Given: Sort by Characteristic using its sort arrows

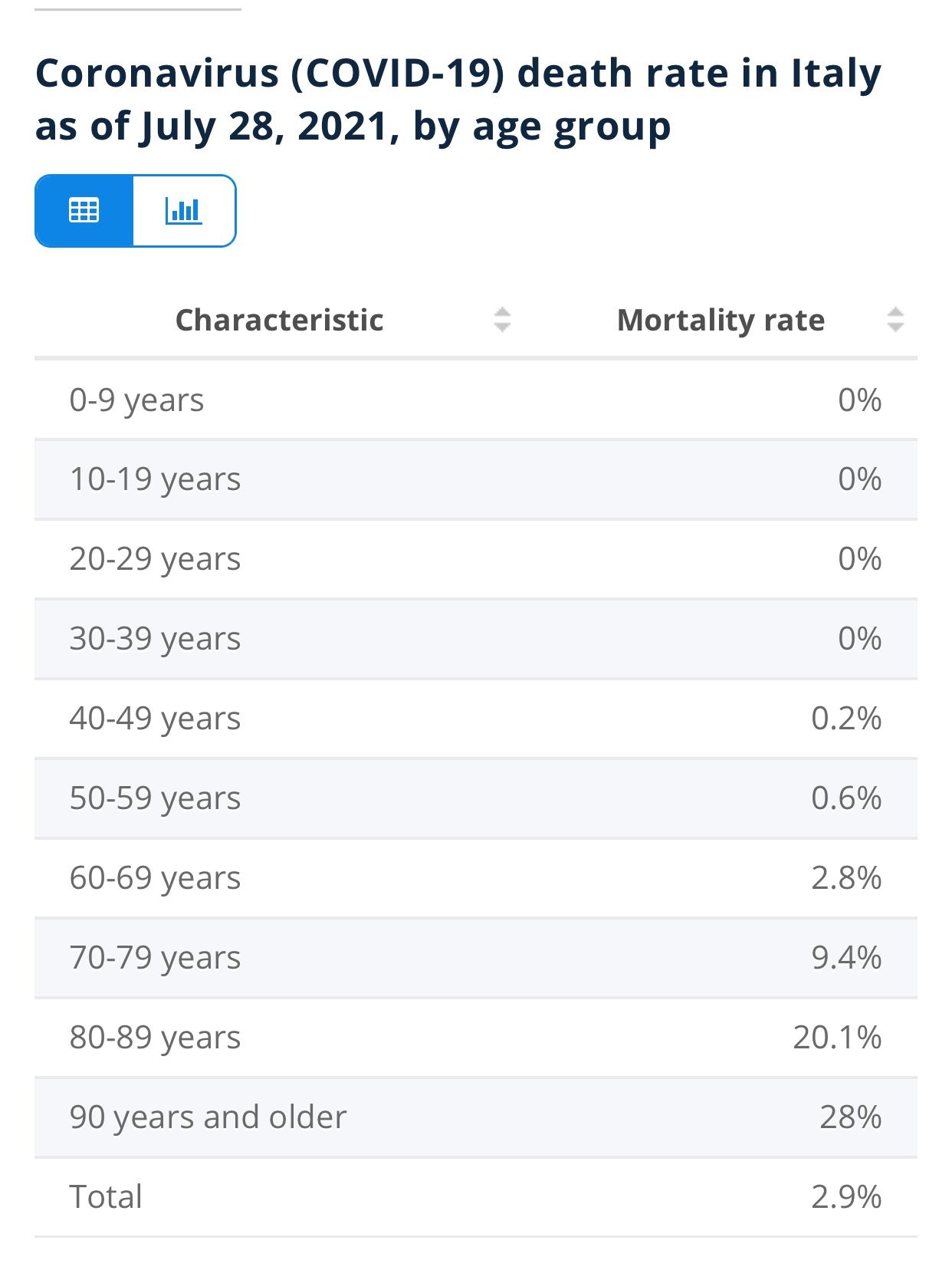Looking at the screenshot, I should click(502, 320).
